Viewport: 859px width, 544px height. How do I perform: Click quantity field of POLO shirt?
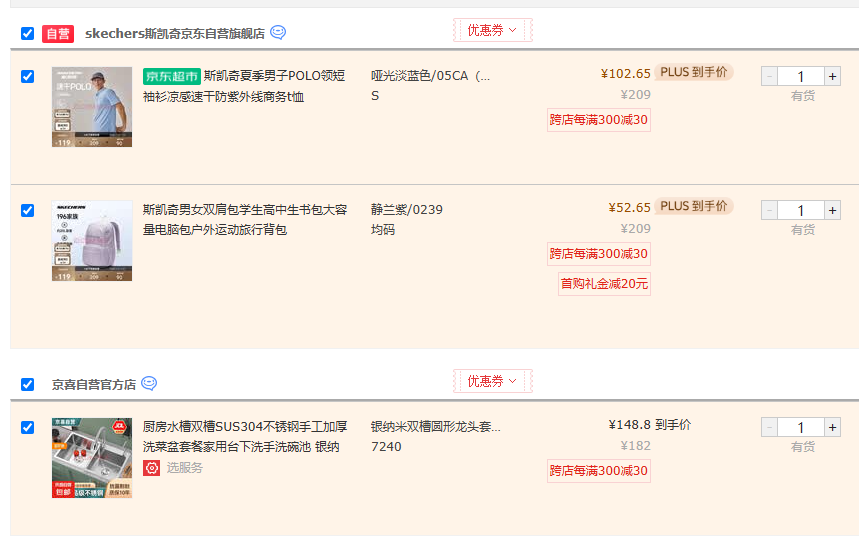(801, 76)
